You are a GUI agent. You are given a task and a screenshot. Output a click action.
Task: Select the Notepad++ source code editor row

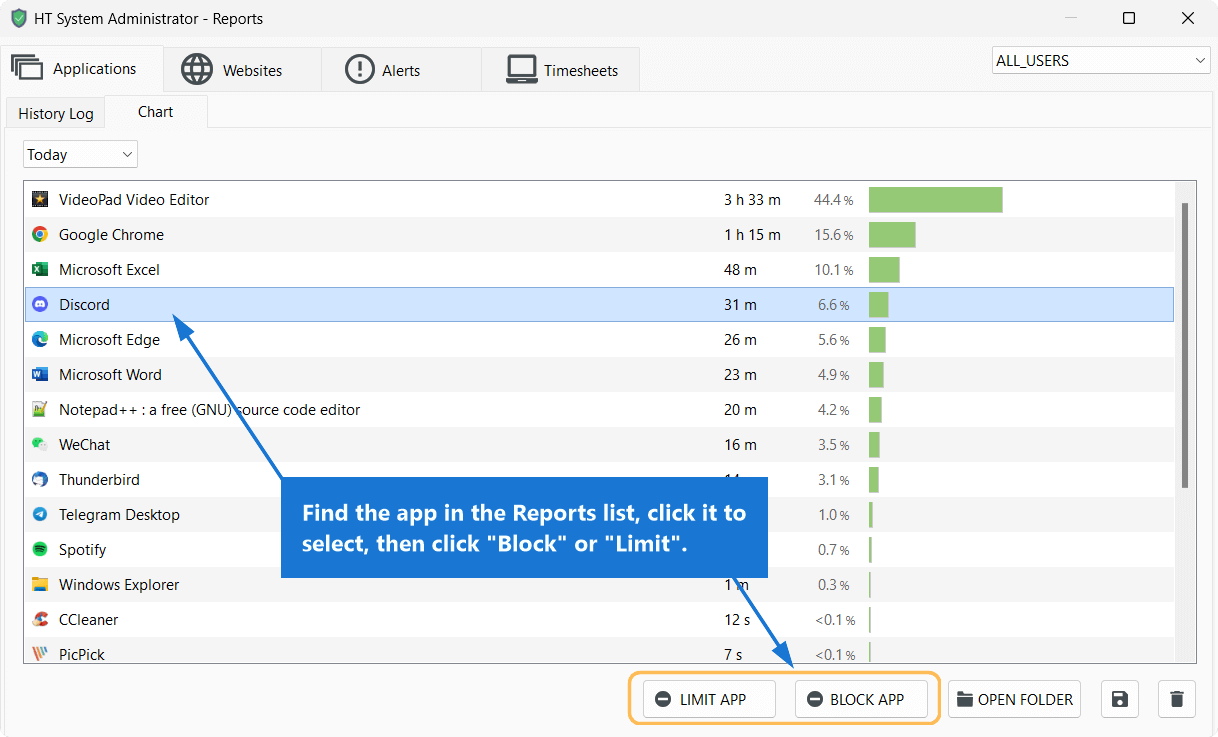click(599, 410)
